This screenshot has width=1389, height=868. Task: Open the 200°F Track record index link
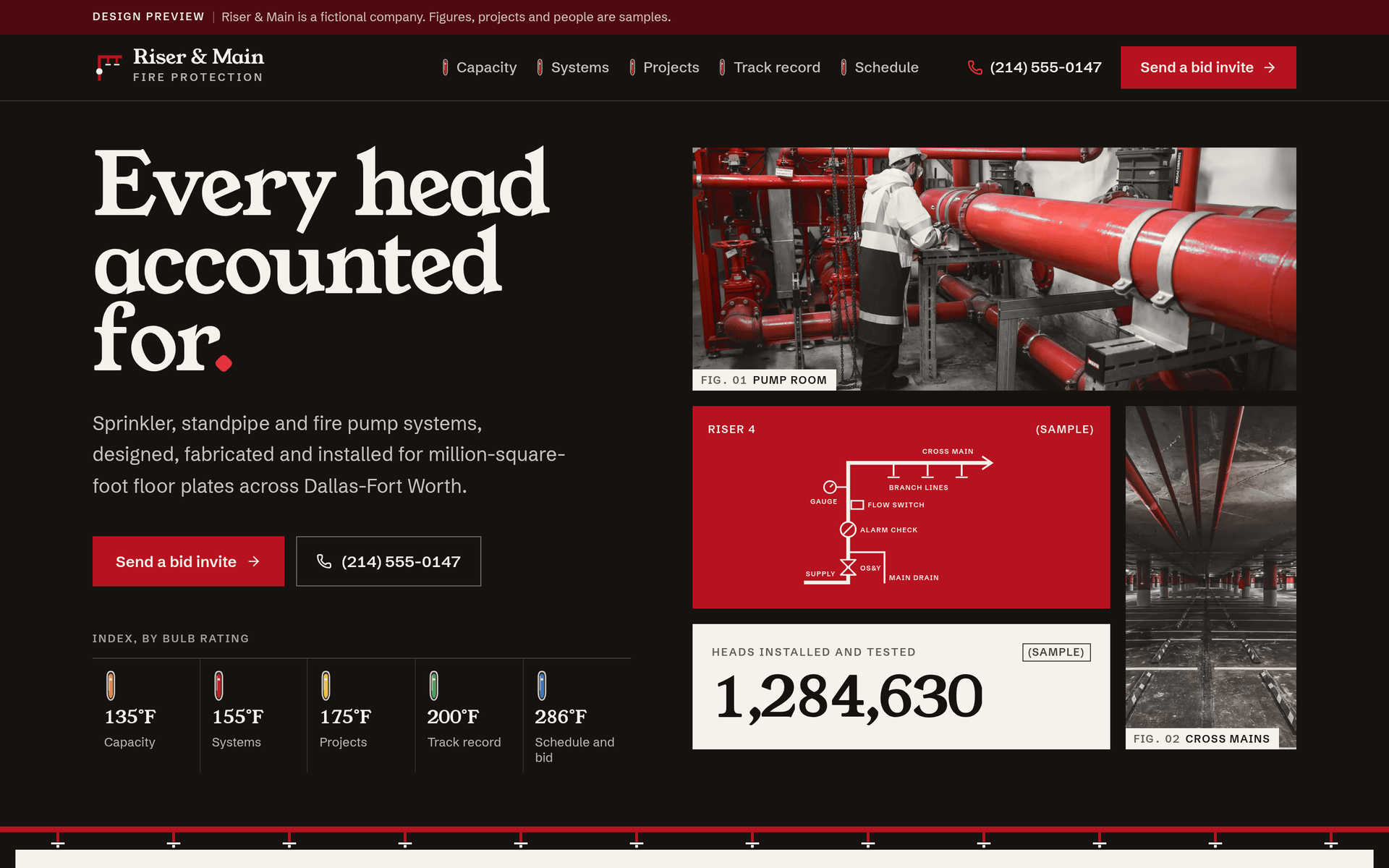pos(469,715)
